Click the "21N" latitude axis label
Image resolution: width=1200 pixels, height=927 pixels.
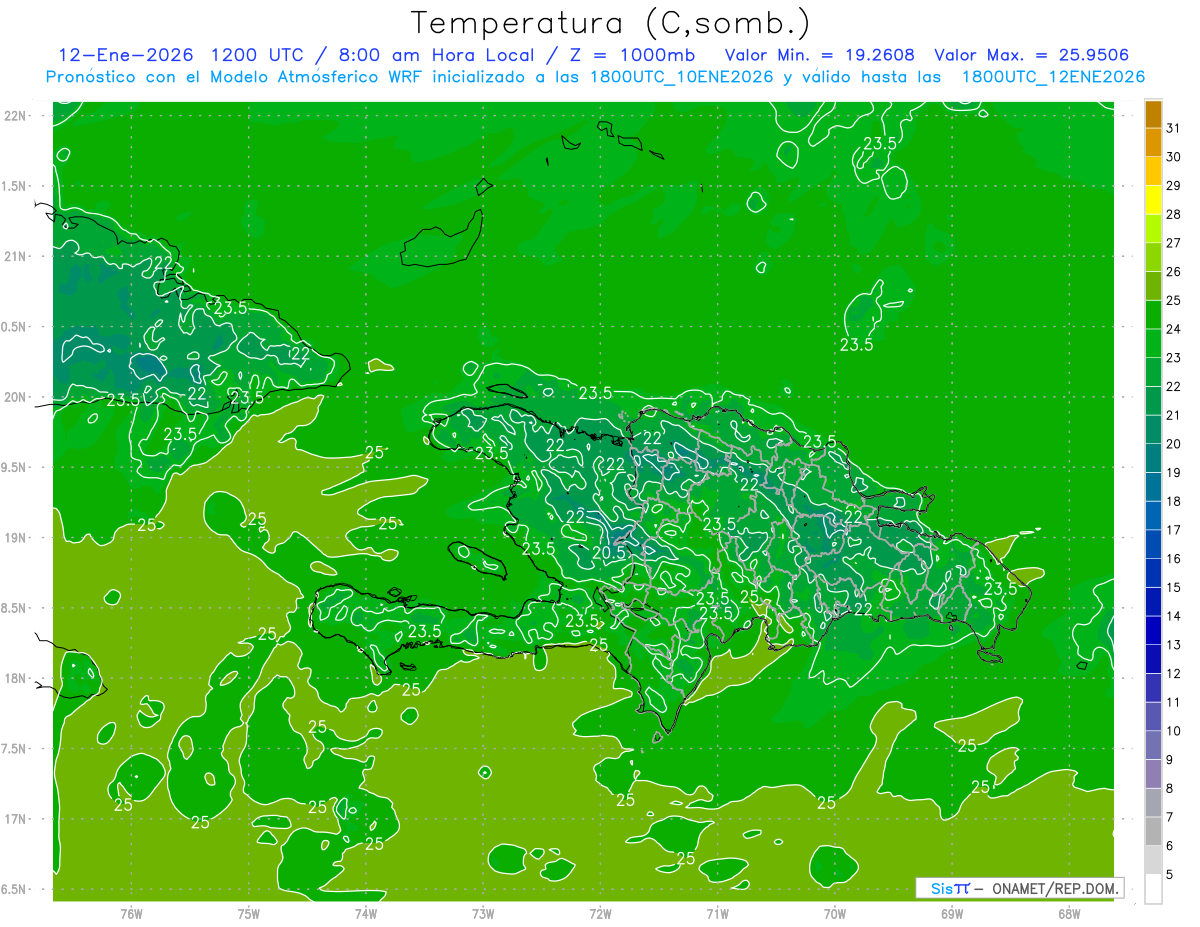pos(17,256)
